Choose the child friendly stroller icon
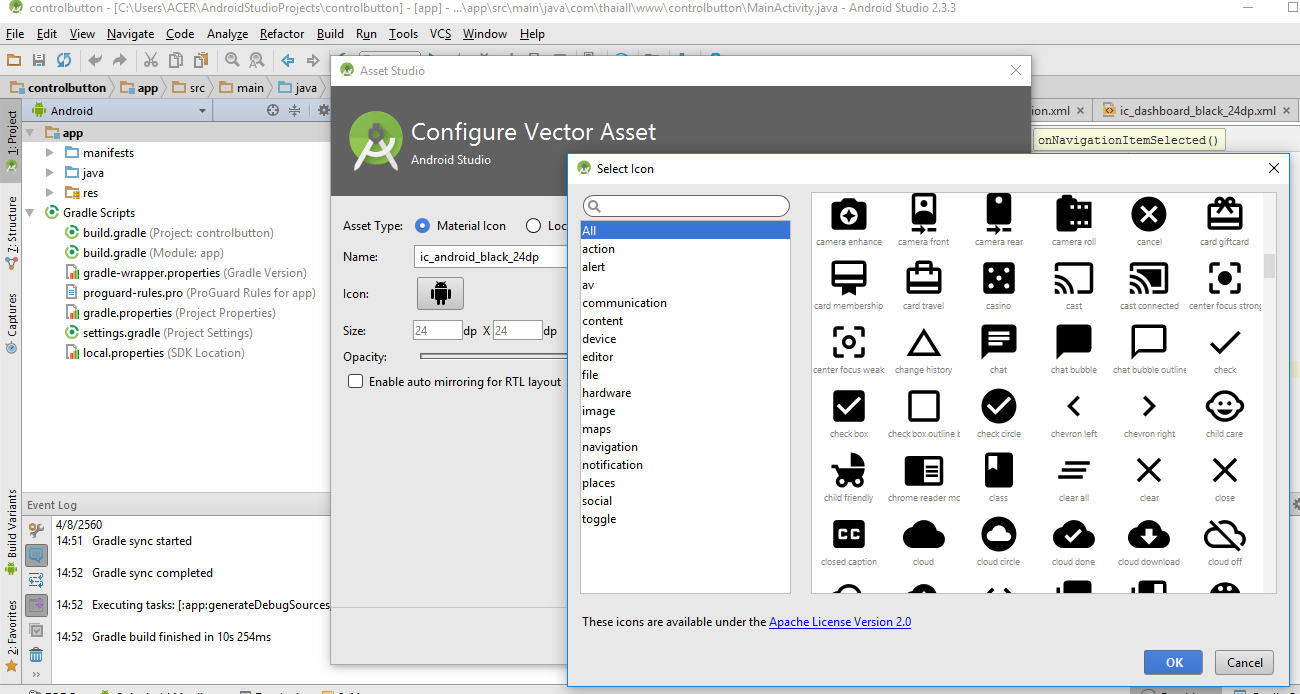 coord(848,470)
